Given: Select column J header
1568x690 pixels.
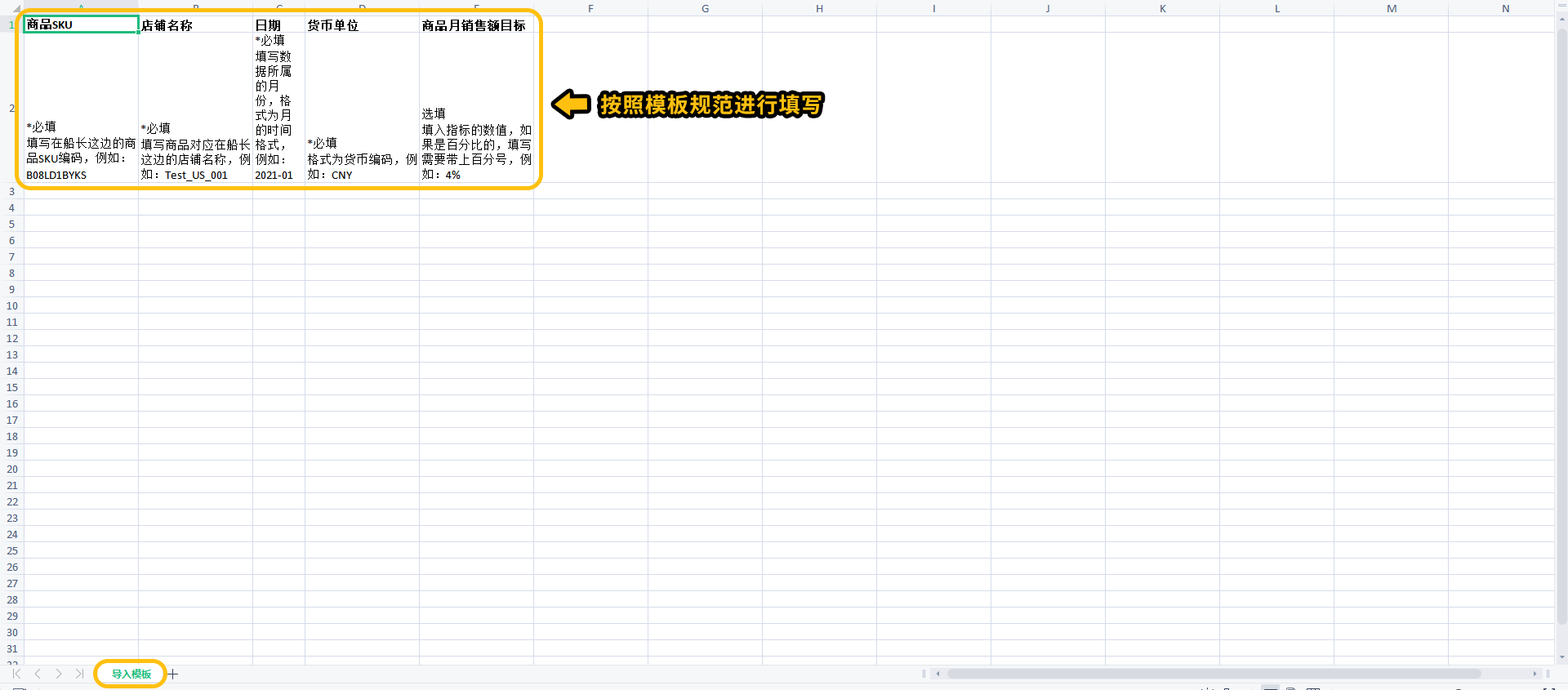Looking at the screenshot, I should 1048,8.
